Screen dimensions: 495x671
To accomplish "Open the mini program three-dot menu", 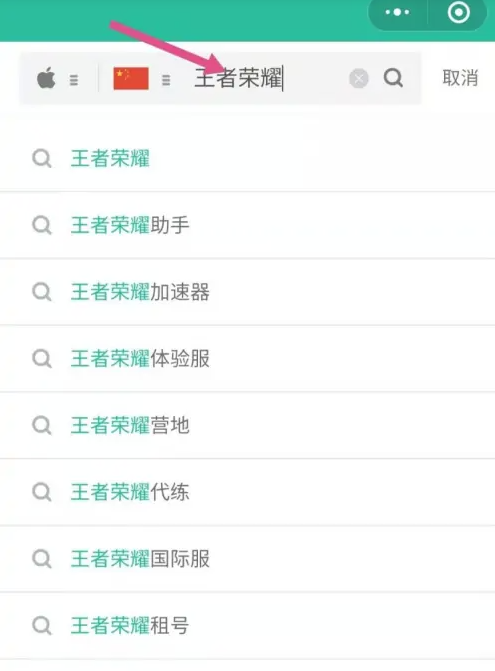I will (x=397, y=12).
